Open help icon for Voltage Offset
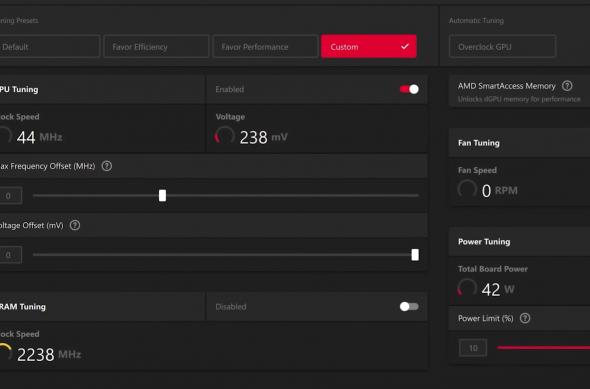This screenshot has height=389, width=590. (x=75, y=225)
